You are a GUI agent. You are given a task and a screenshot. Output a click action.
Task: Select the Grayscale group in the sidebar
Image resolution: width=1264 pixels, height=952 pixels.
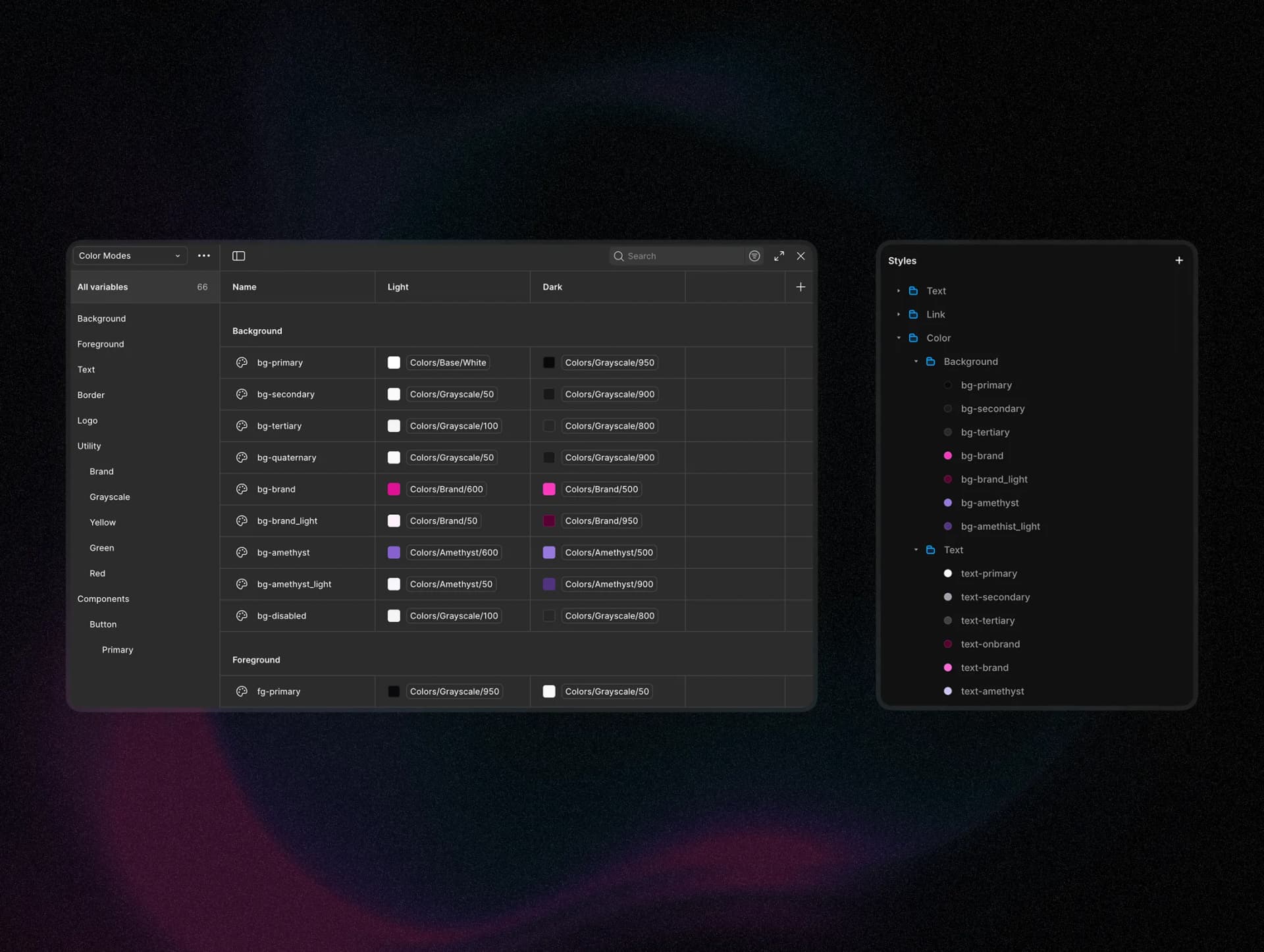tap(109, 497)
